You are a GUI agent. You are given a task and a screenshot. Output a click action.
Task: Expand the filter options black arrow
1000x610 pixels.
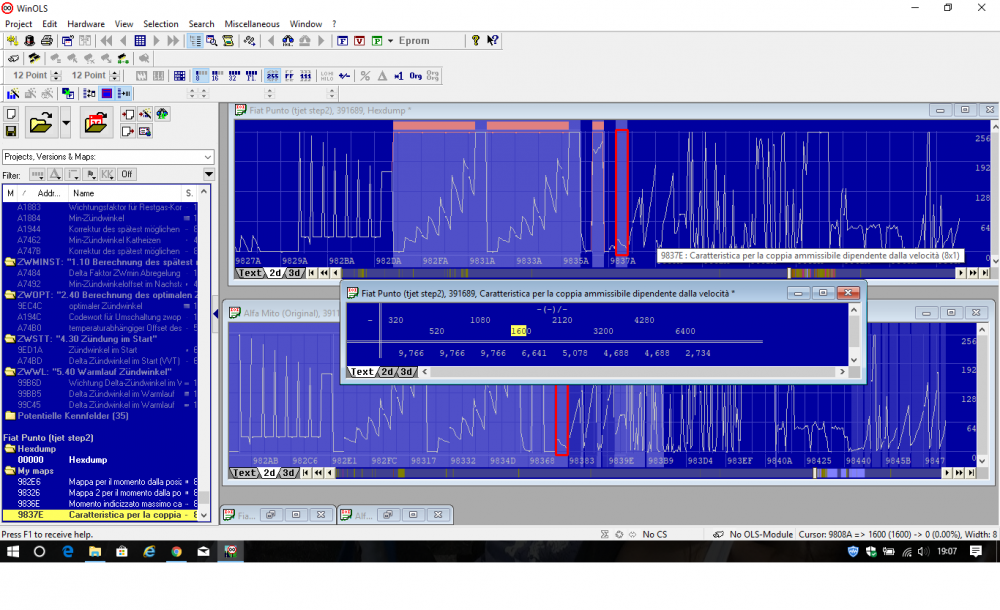point(209,174)
